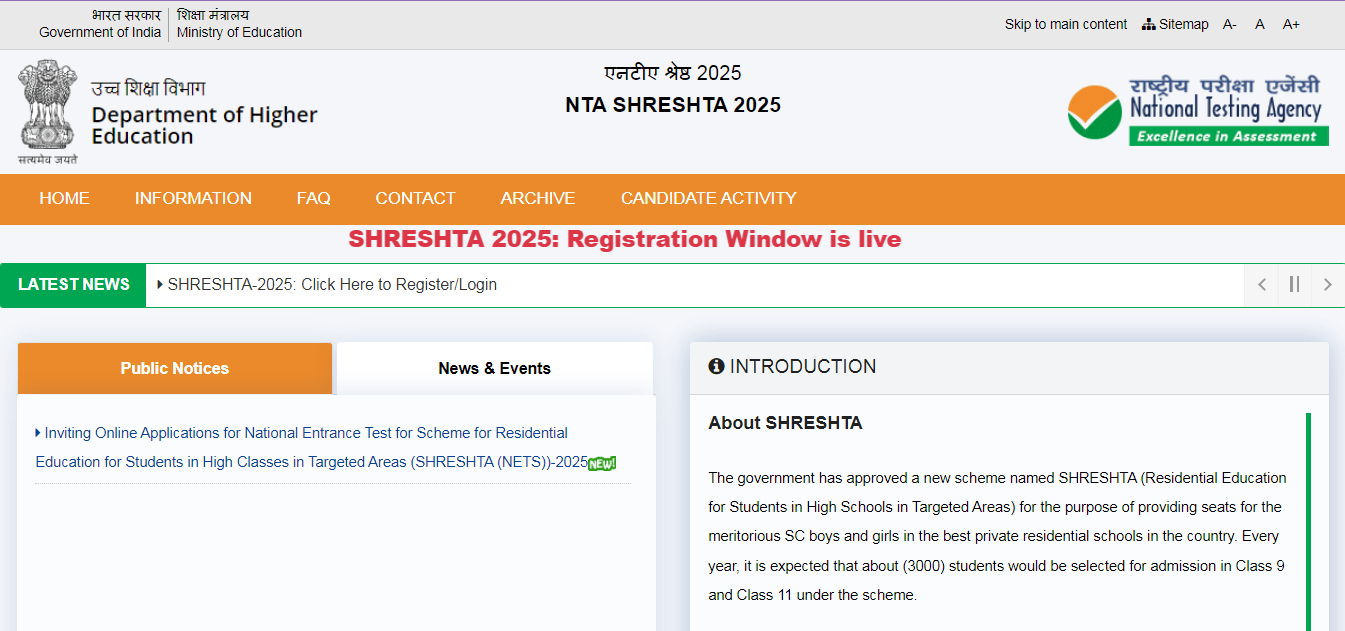The image size is (1345, 631).
Task: Increase font size with A+ button
Action: [x=1291, y=24]
